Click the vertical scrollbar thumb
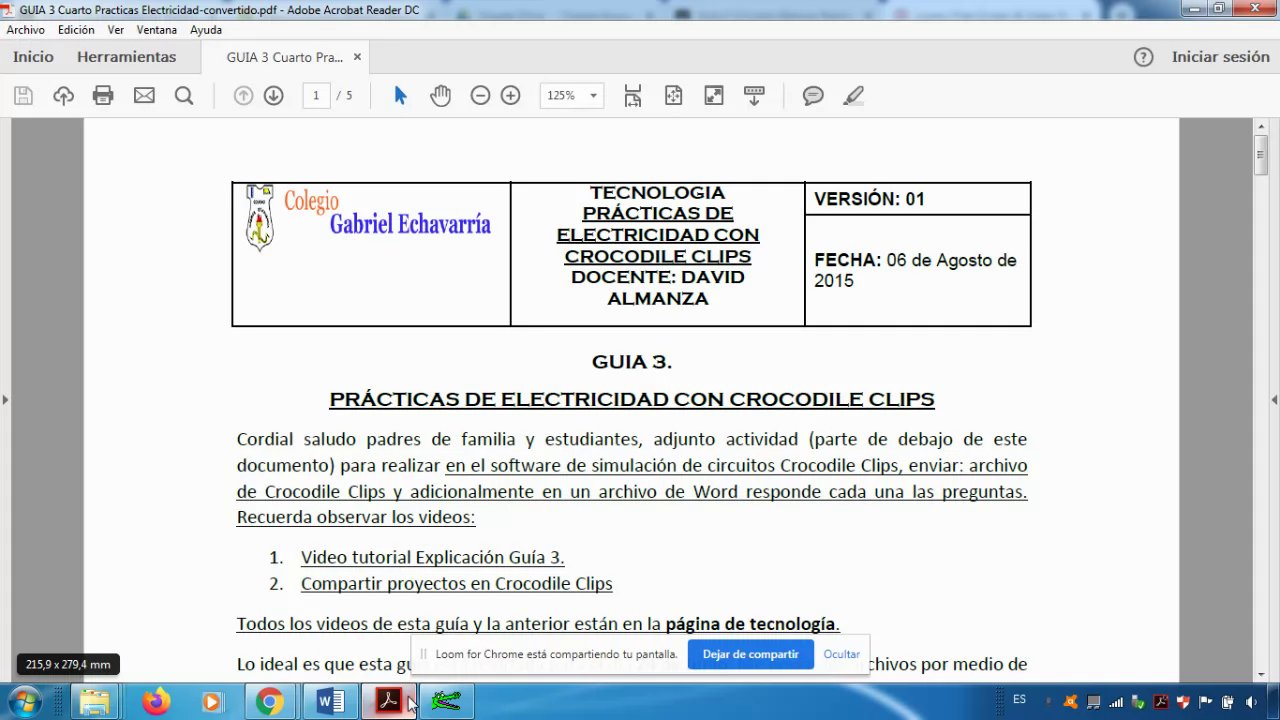The height and width of the screenshot is (720, 1280). [x=1262, y=154]
